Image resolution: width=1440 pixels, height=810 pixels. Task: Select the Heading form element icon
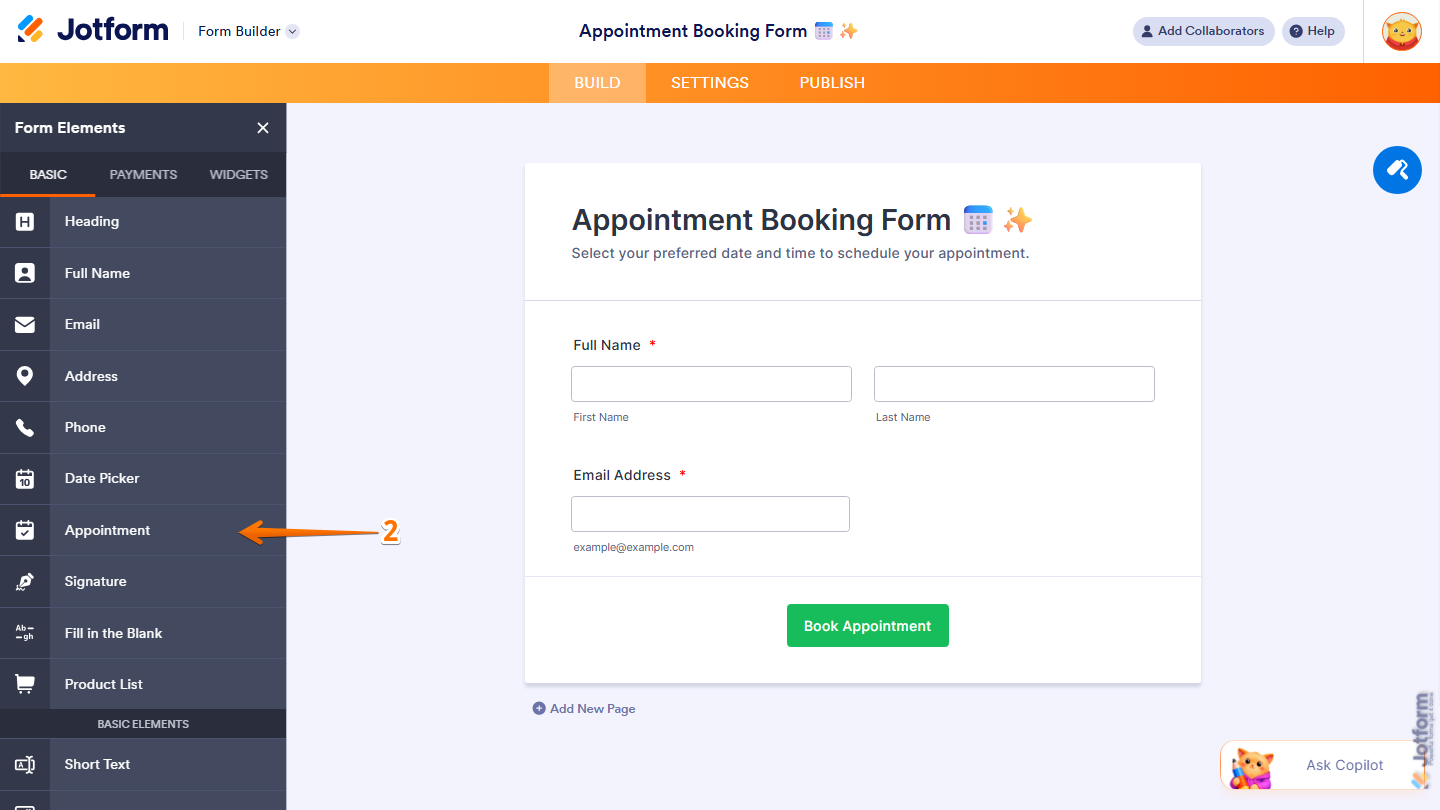pyautogui.click(x=24, y=221)
